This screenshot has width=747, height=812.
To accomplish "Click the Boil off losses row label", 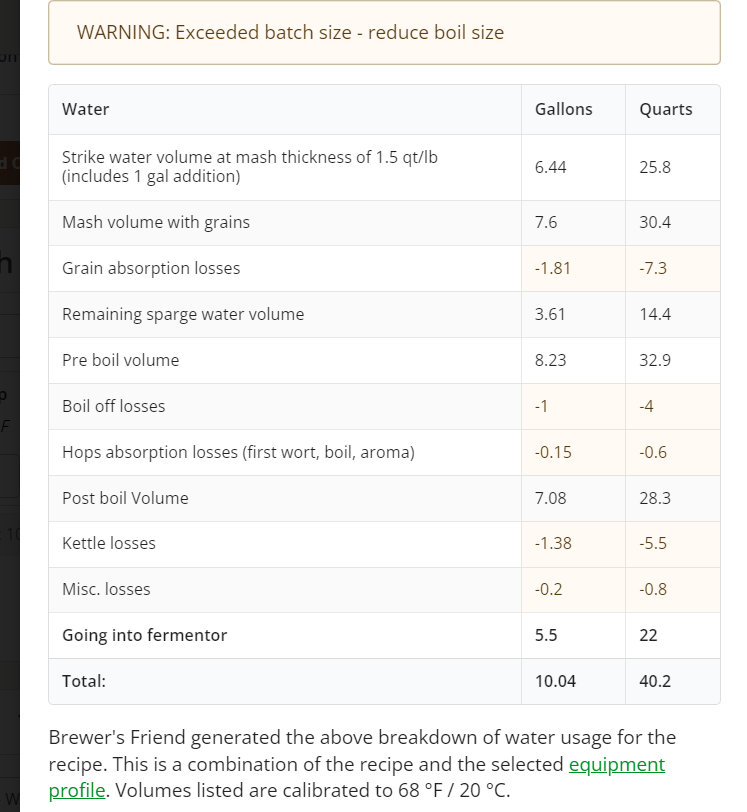I will (x=114, y=406).
